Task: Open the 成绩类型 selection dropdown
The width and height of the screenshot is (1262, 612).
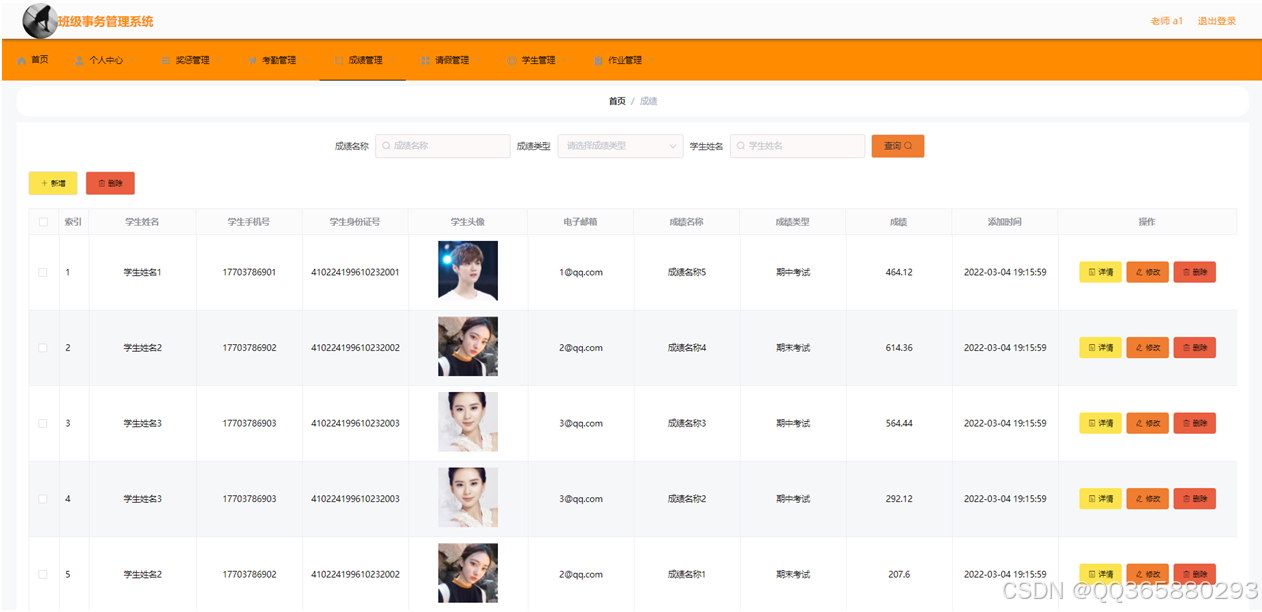Action: pos(620,145)
